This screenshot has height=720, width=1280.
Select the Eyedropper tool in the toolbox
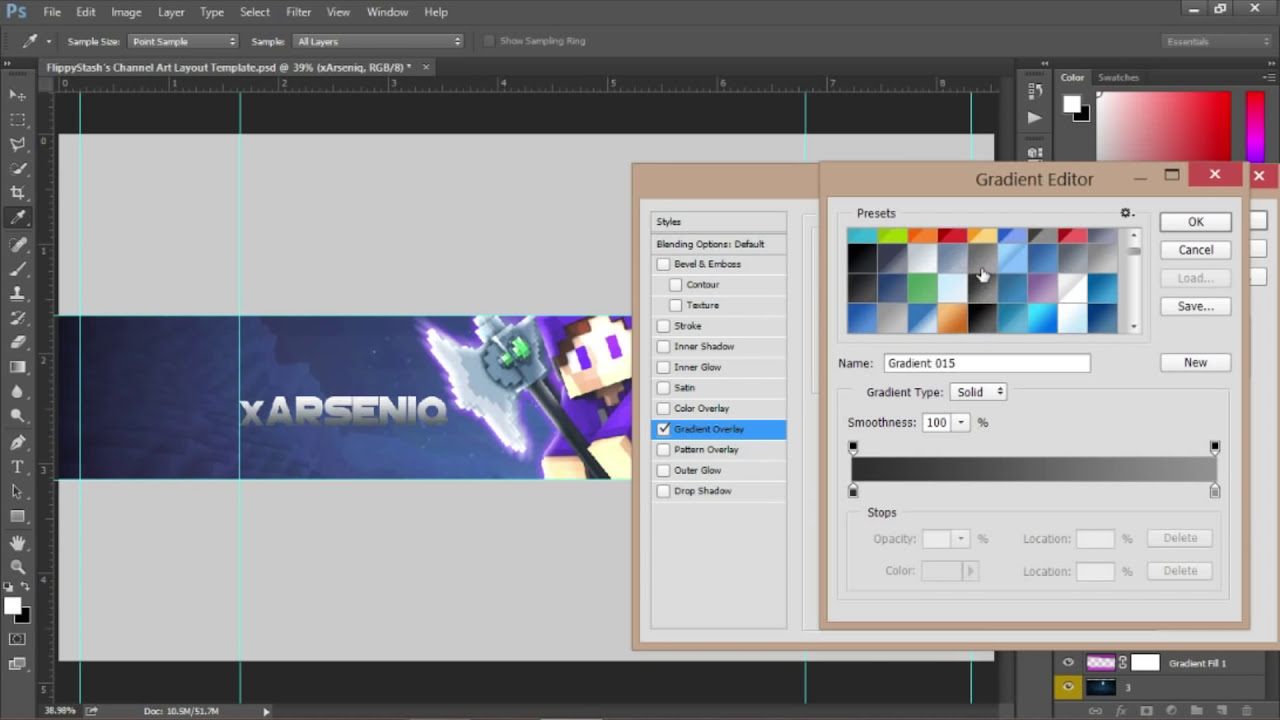pos(17,218)
